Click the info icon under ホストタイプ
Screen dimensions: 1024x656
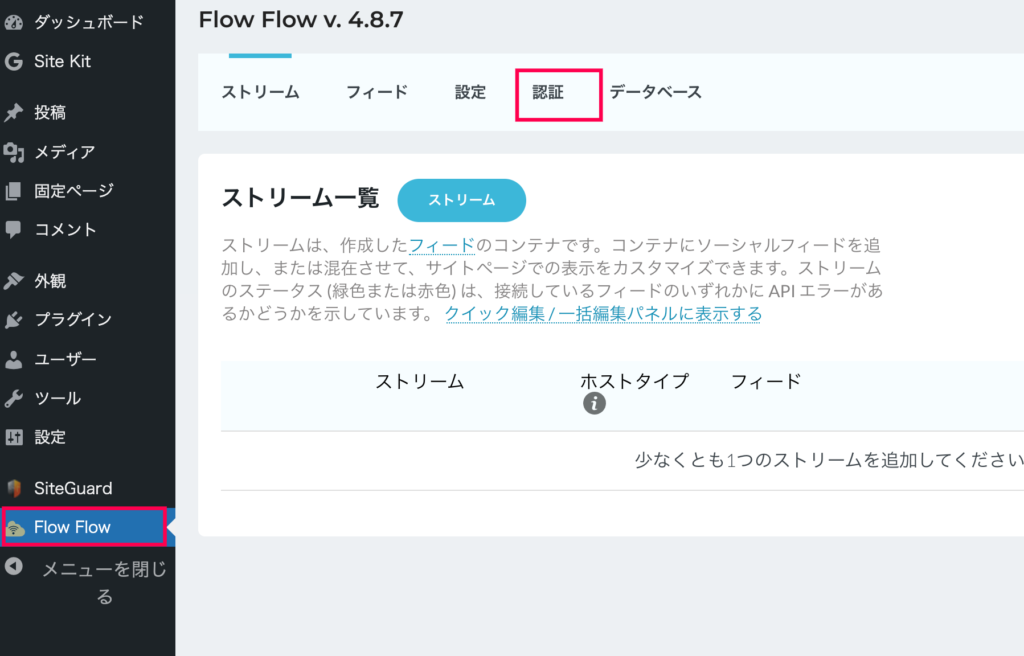coord(594,404)
